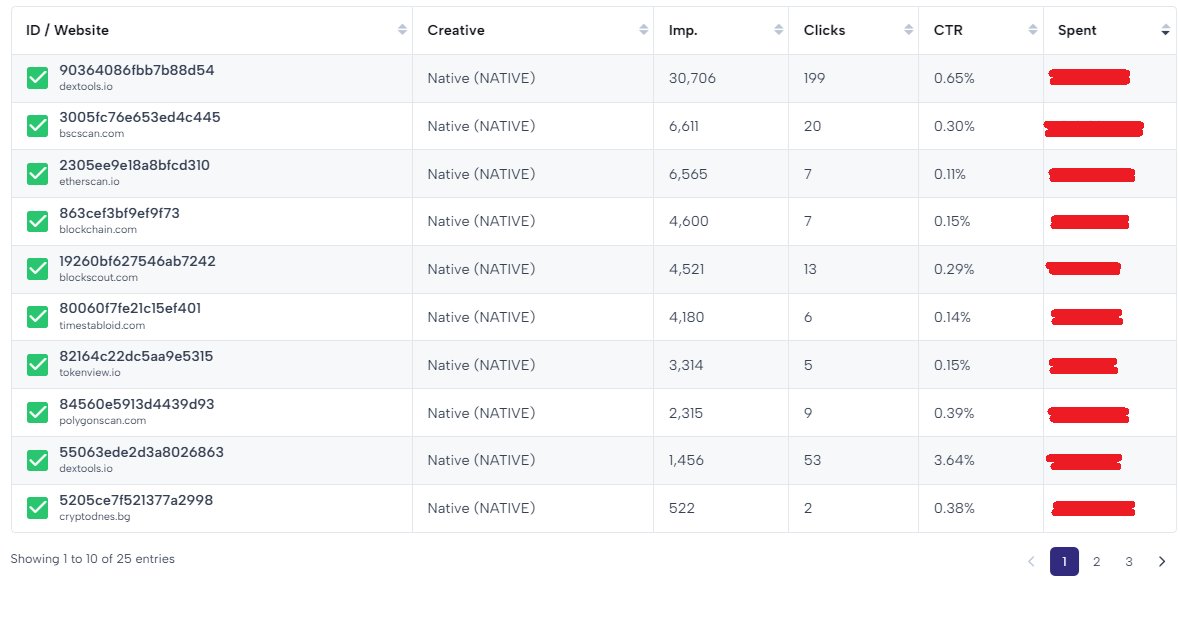This screenshot has height=619, width=1180.
Task: Click the 1,456 impressions value
Action: click(686, 460)
